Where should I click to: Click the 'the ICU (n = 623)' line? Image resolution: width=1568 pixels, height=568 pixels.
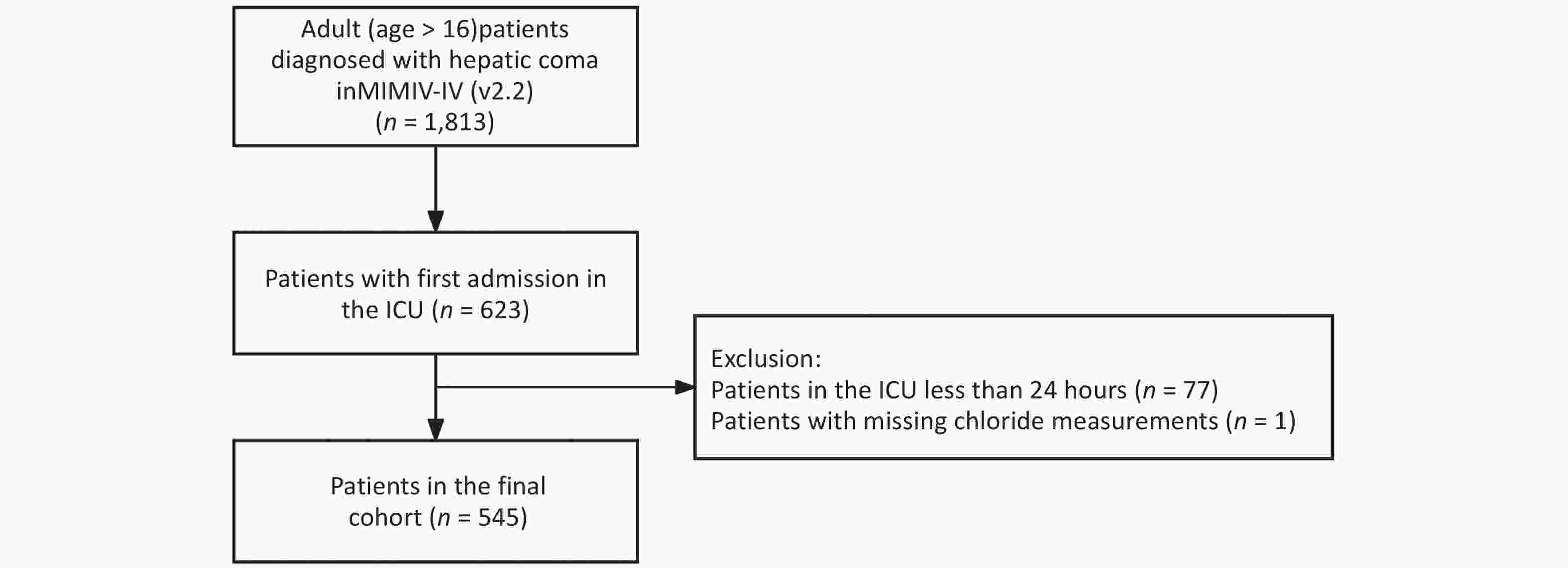coord(436,310)
